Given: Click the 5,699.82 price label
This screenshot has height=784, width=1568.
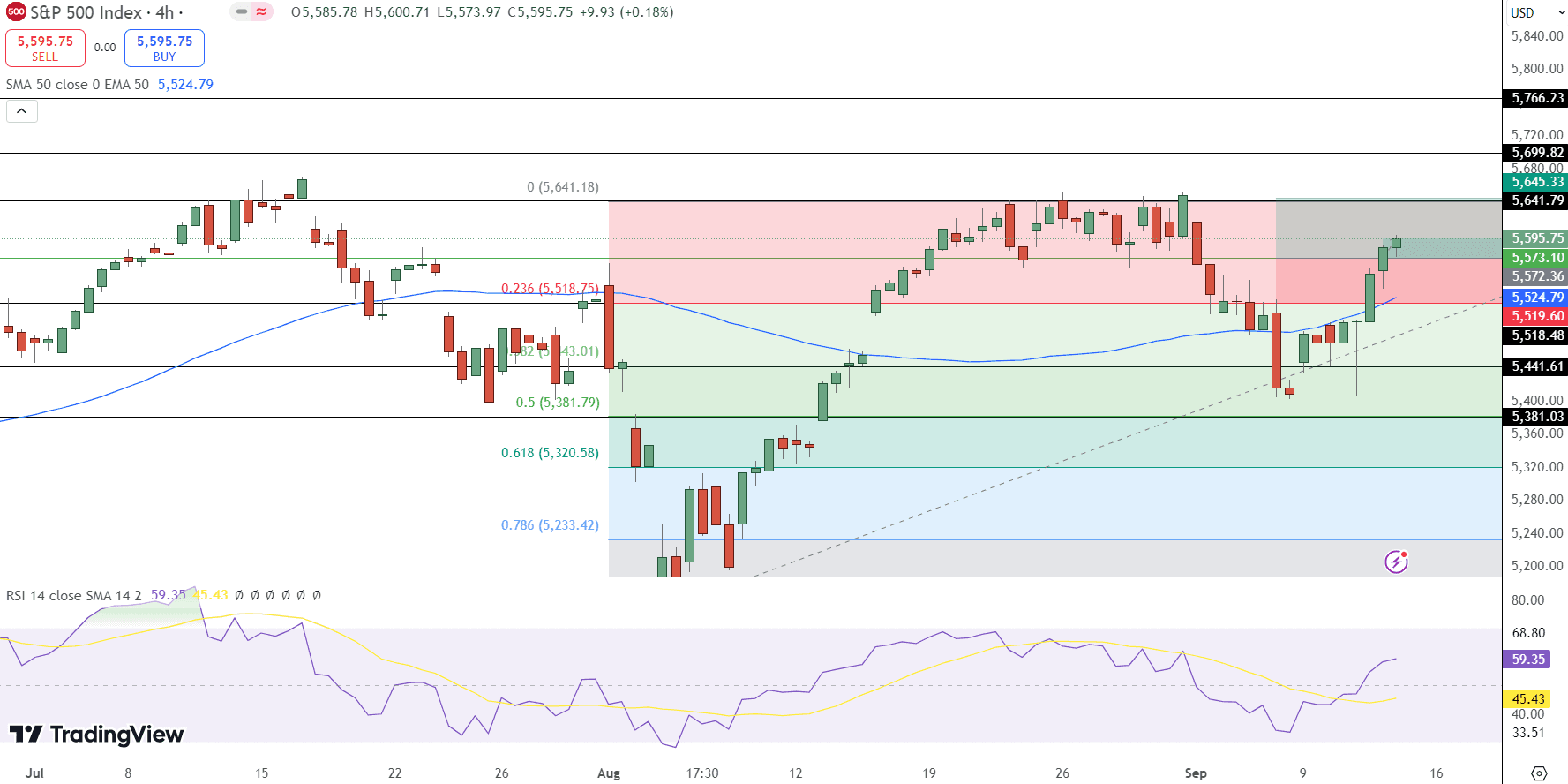Looking at the screenshot, I should tap(1535, 153).
